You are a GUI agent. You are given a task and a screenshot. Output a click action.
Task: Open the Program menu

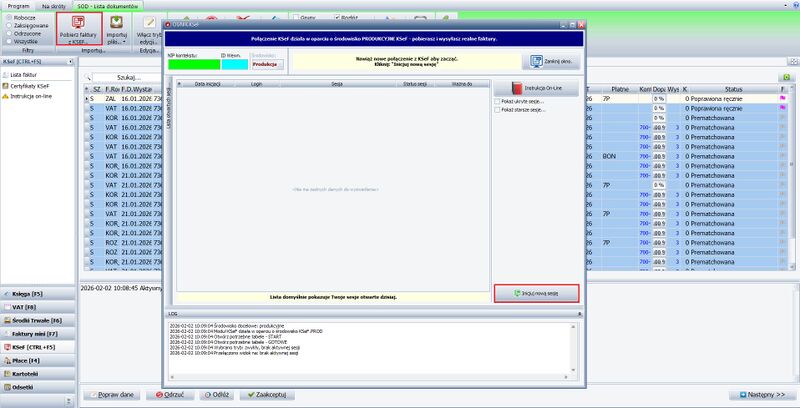pyautogui.click(x=18, y=5)
